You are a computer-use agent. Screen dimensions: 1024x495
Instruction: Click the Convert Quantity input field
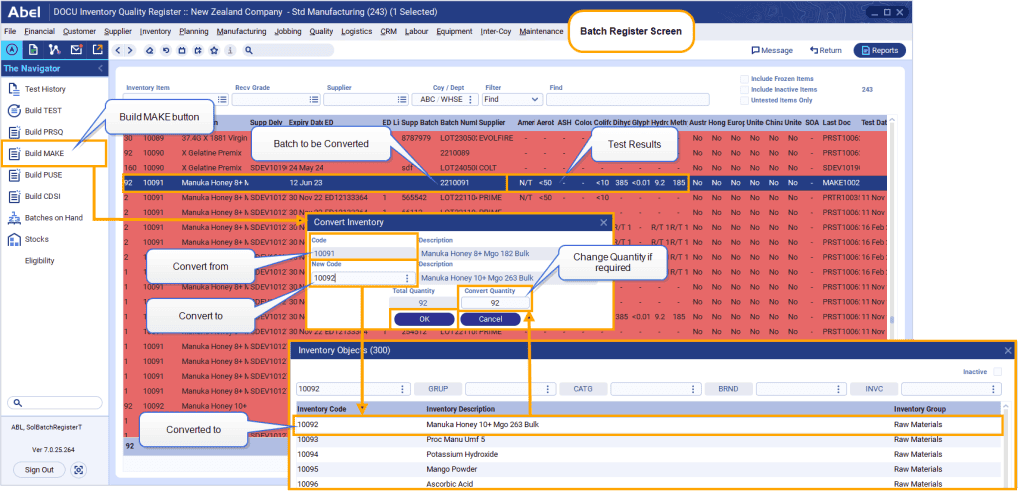(495, 303)
